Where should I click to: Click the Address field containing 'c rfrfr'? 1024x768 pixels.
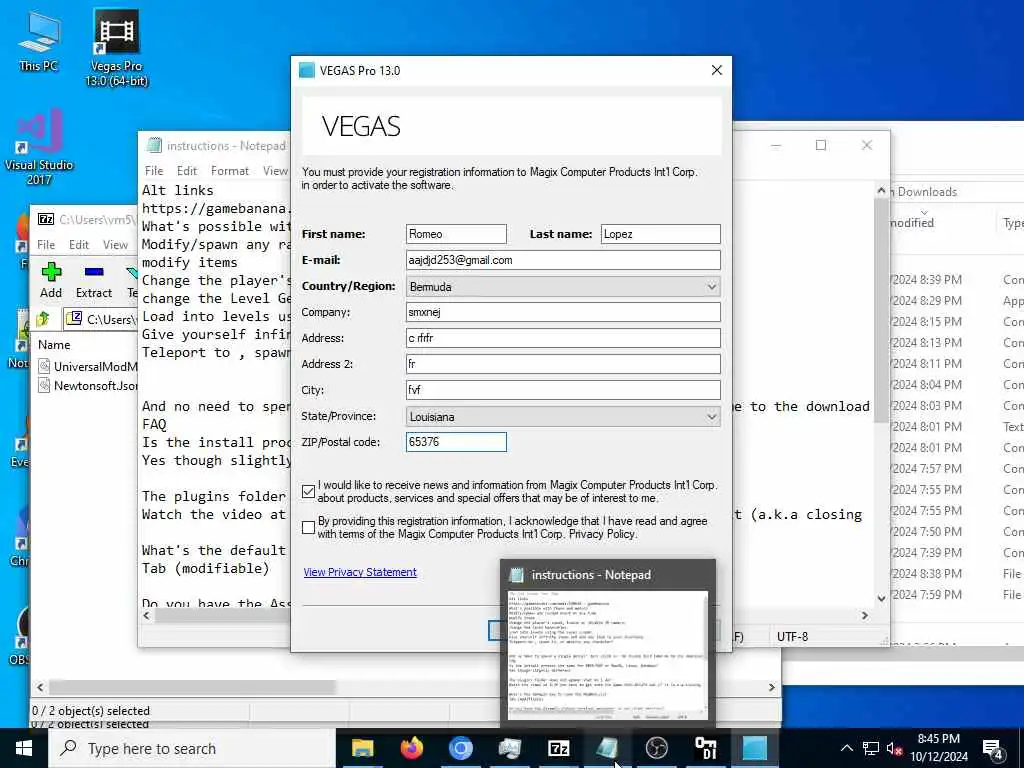pos(563,338)
